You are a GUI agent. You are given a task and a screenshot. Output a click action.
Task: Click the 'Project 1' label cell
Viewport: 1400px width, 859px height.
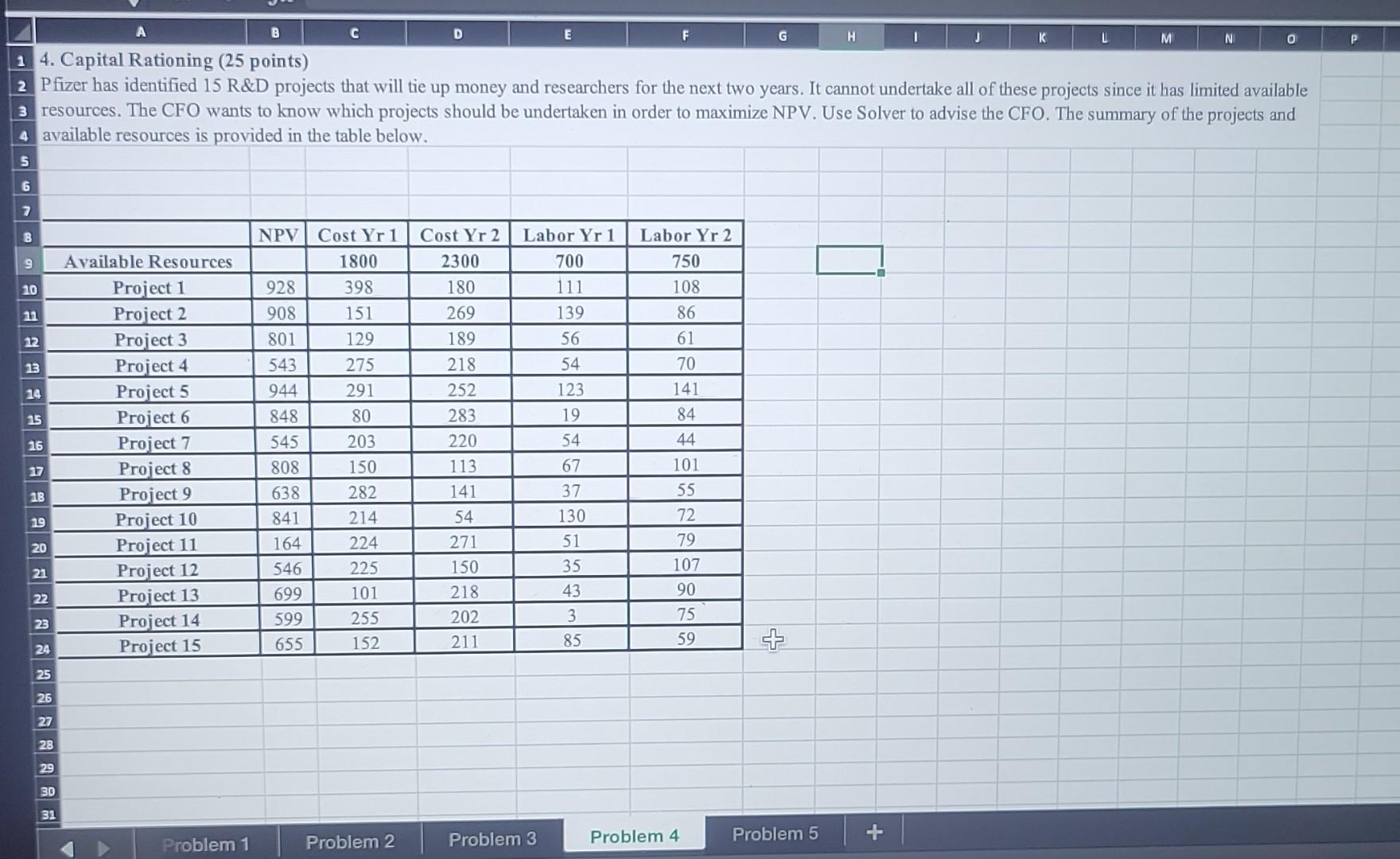(x=149, y=287)
